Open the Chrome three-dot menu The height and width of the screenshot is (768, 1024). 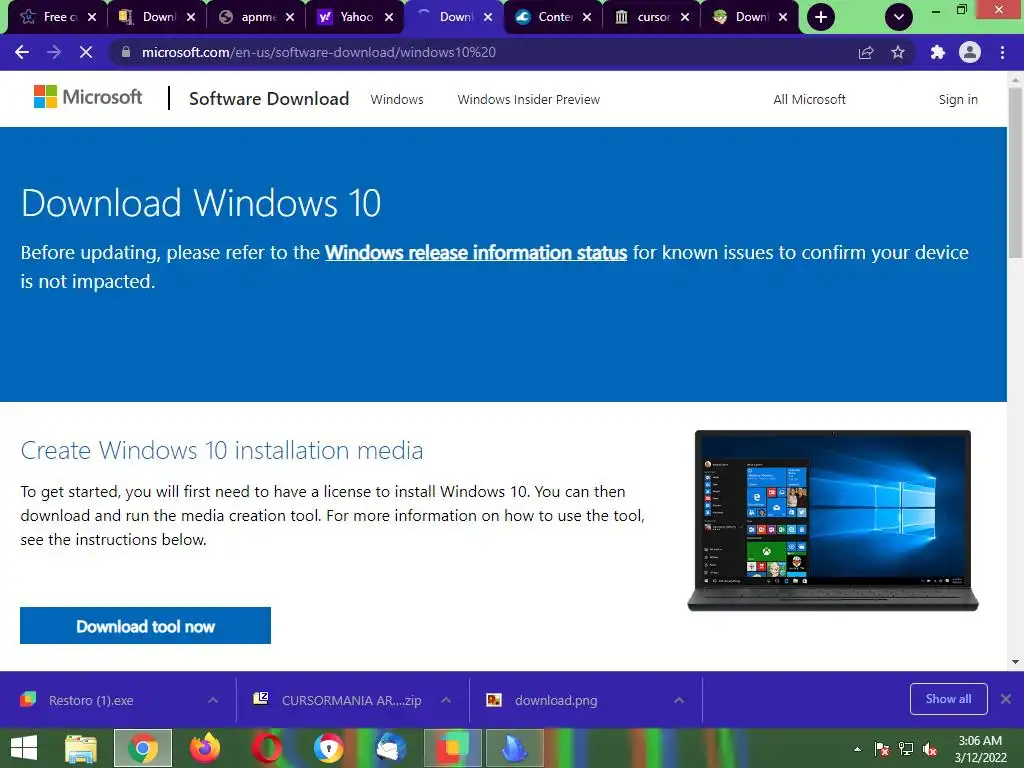pos(1002,52)
